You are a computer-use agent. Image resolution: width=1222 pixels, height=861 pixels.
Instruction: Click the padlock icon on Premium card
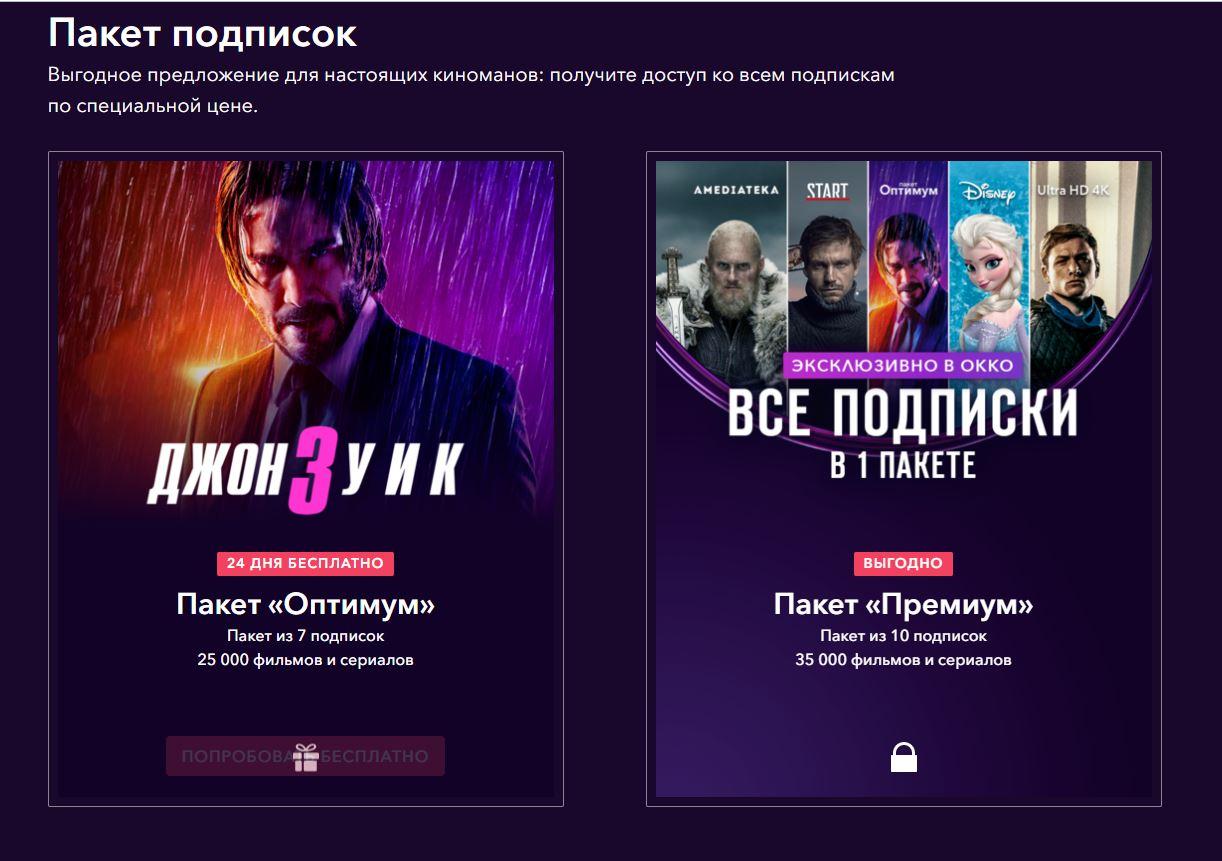coord(904,757)
